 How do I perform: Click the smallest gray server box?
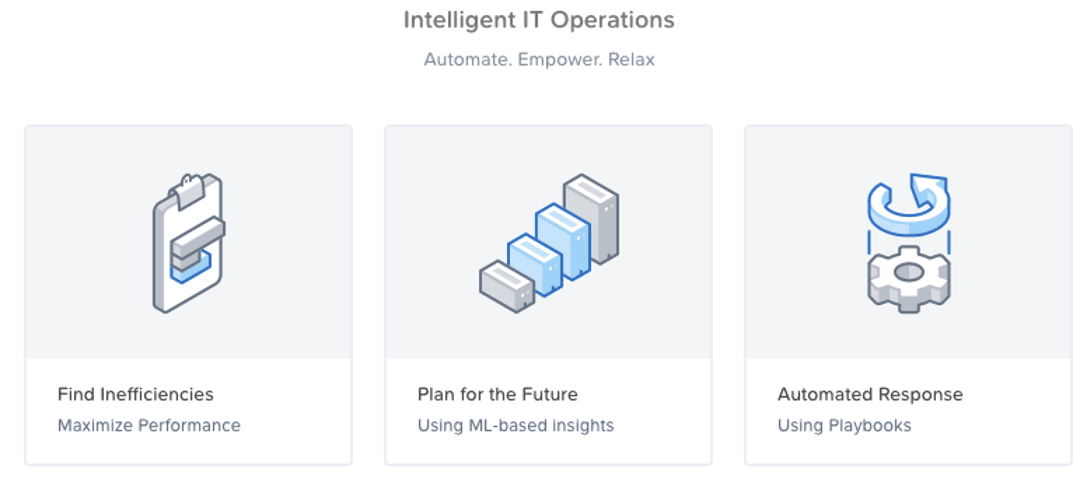pos(507,286)
